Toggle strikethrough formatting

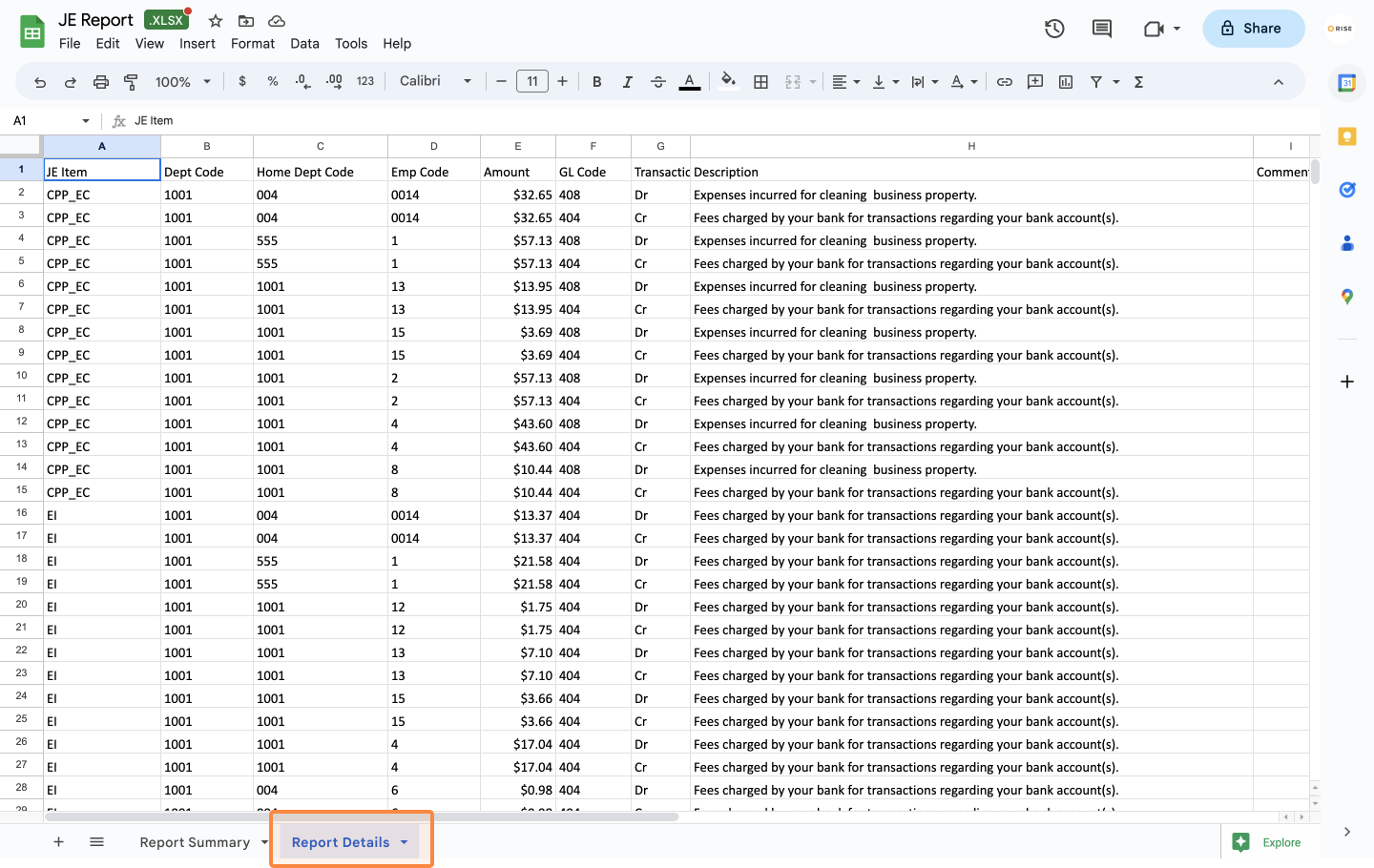[657, 82]
